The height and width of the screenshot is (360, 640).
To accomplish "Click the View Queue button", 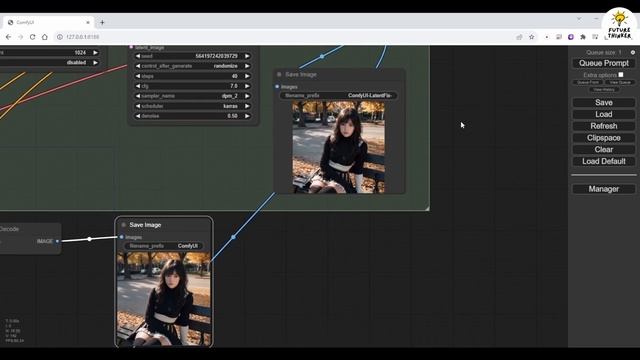I will (x=620, y=82).
